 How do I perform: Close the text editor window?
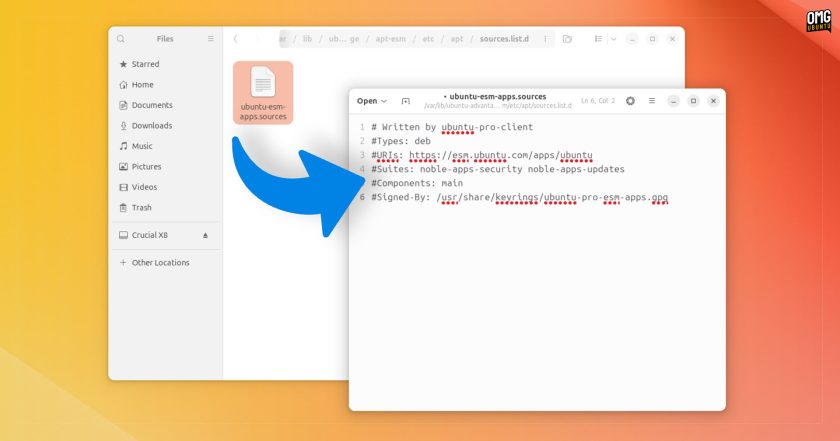point(713,101)
